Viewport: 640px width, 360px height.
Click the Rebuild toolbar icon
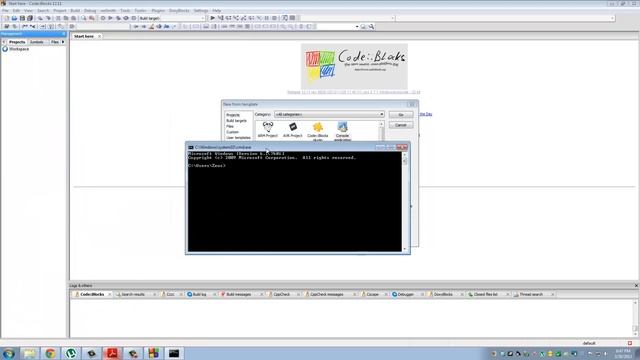(126, 18)
